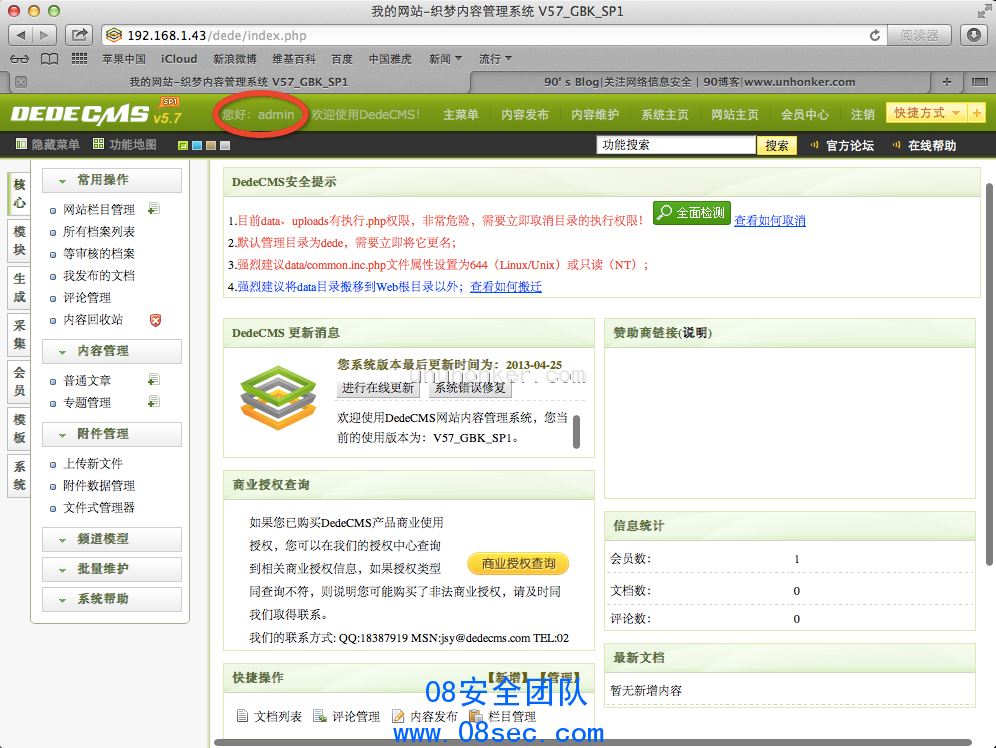
Task: Click the 隐藏菜单 hide menu icon
Action: (x=21, y=144)
